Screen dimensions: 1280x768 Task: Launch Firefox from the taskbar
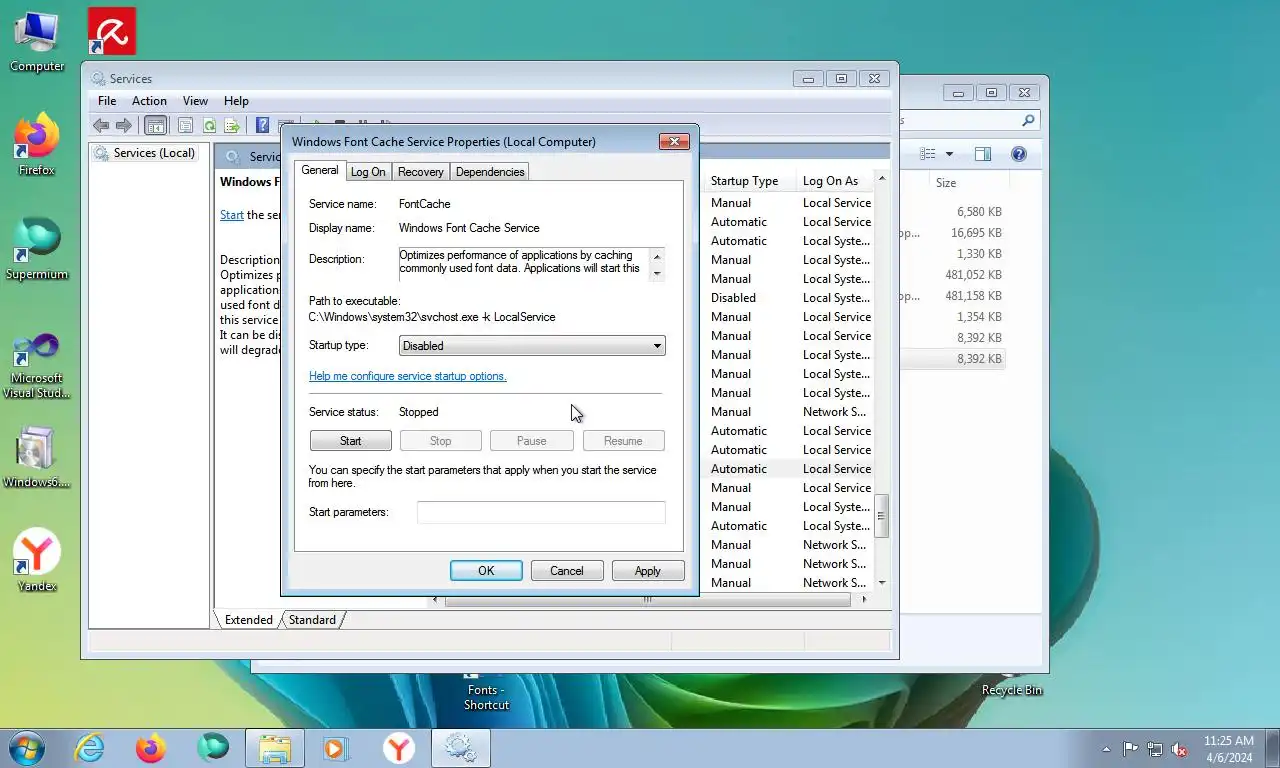[x=151, y=748]
